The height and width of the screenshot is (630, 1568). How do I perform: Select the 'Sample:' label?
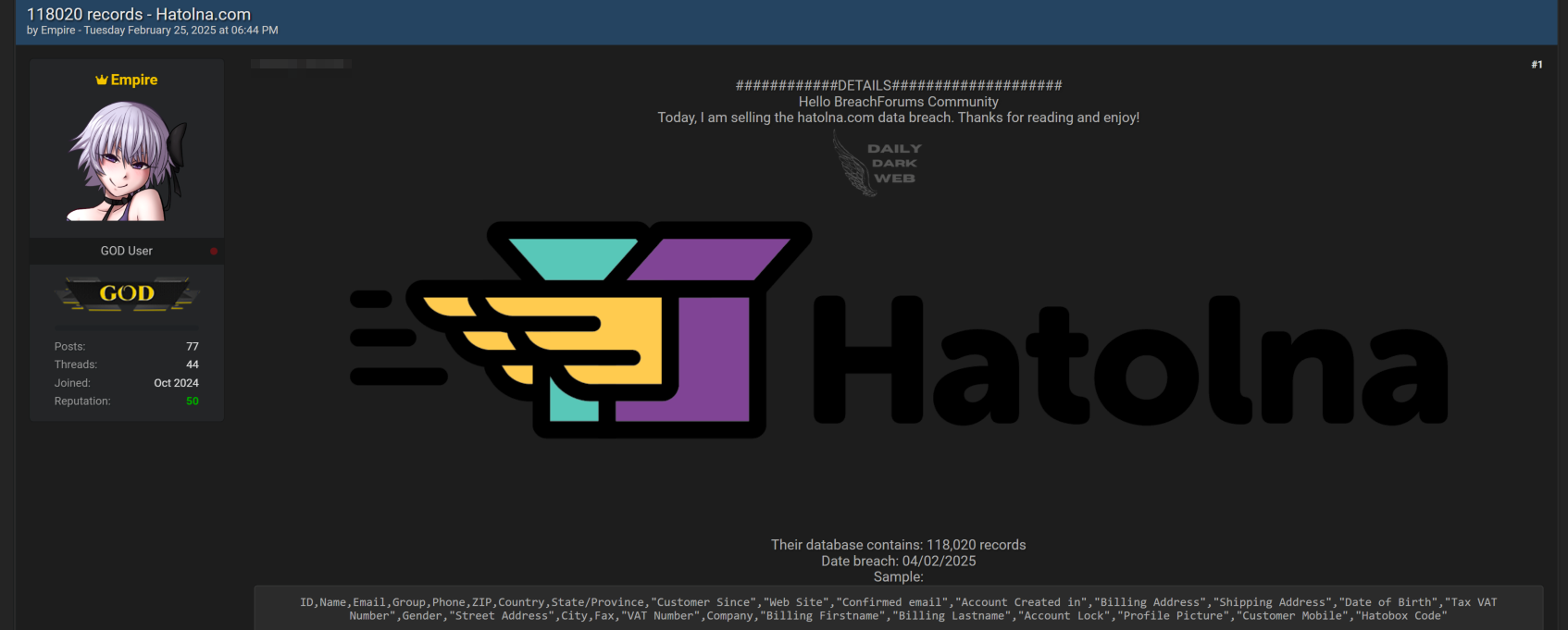(x=899, y=576)
